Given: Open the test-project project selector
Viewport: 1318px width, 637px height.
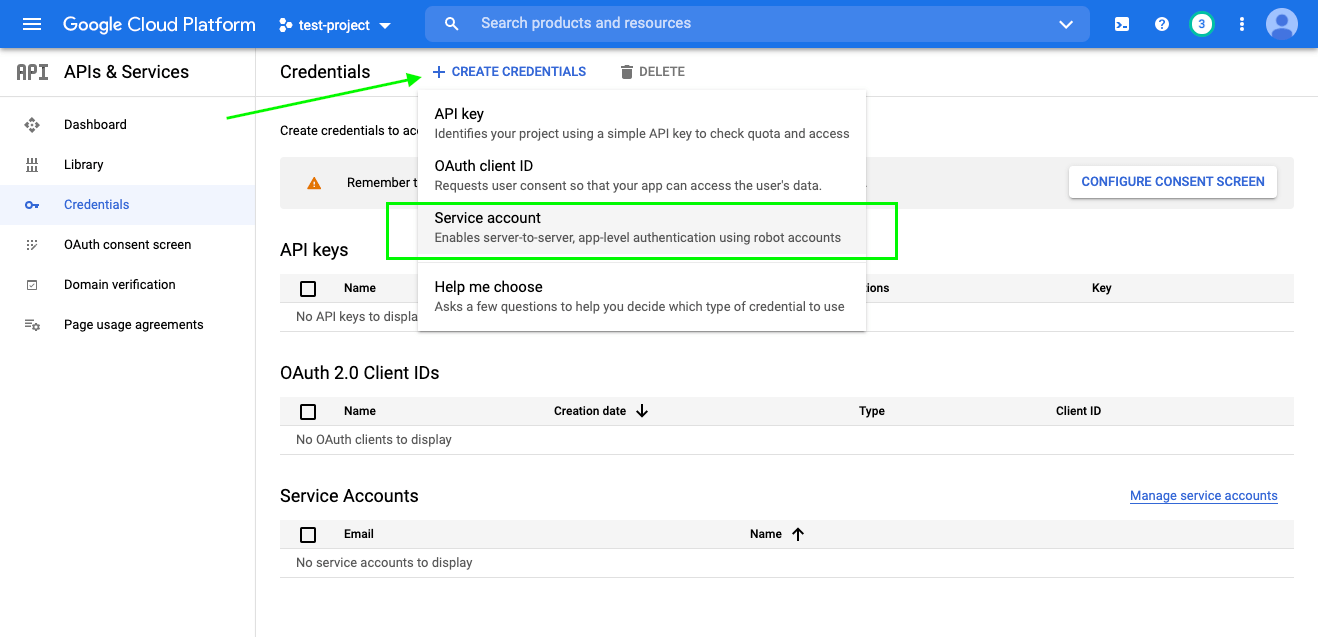Looking at the screenshot, I should tap(333, 24).
